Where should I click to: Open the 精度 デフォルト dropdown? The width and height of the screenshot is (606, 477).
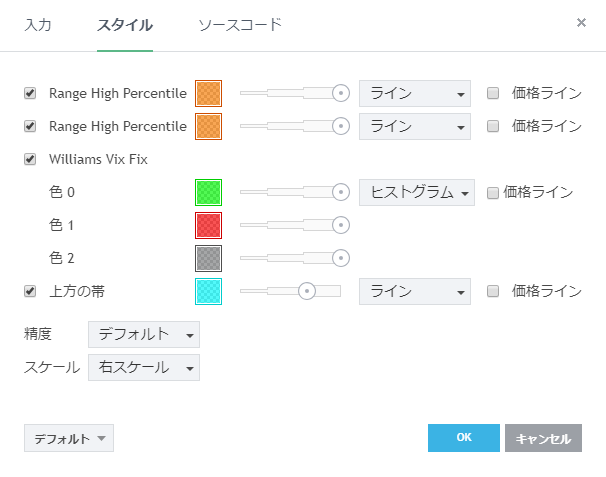[144, 334]
